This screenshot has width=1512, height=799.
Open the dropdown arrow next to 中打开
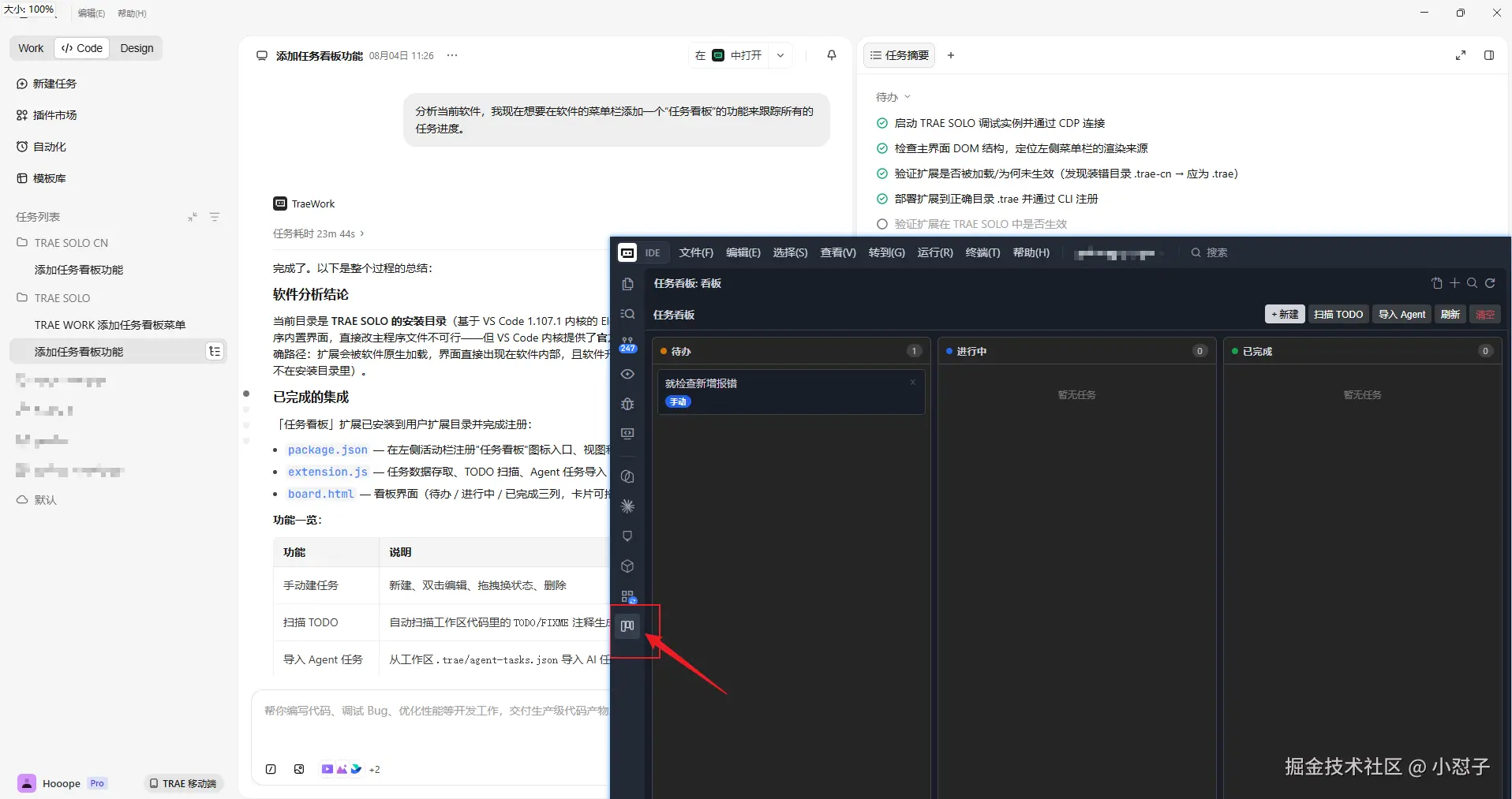coord(780,55)
